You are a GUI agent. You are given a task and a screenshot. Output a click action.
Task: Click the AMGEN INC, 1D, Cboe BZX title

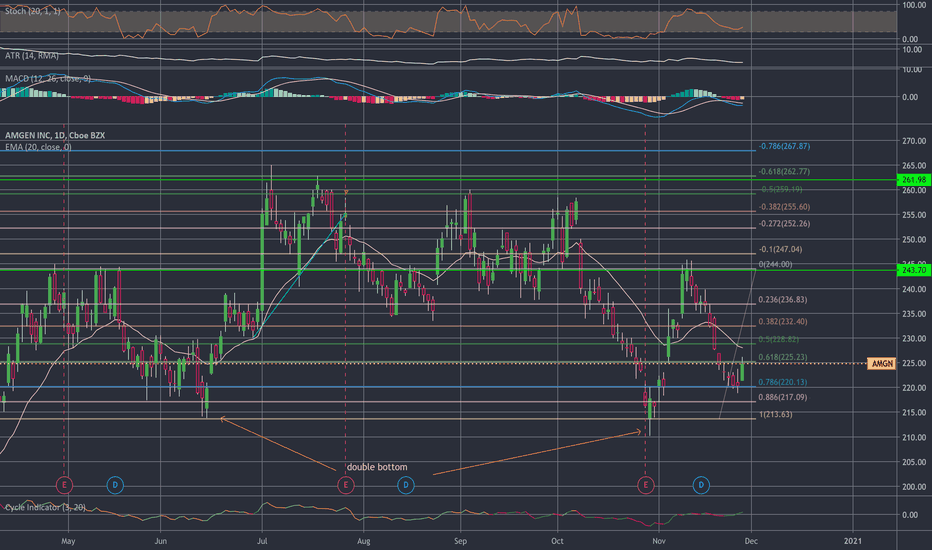pyautogui.click(x=55, y=136)
